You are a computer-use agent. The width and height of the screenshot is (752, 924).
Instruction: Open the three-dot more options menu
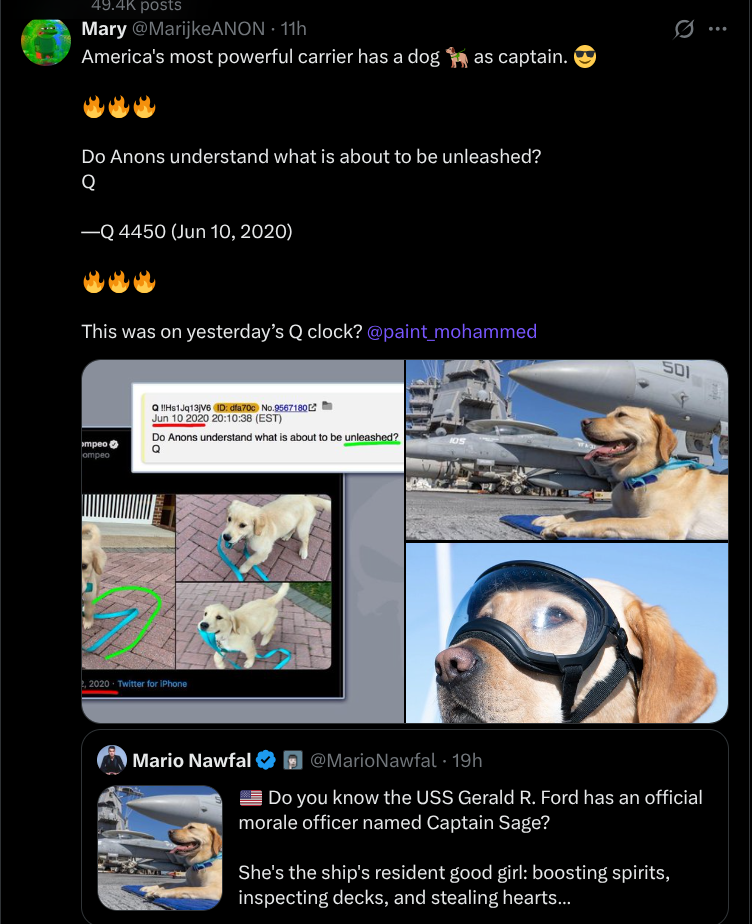[717, 28]
